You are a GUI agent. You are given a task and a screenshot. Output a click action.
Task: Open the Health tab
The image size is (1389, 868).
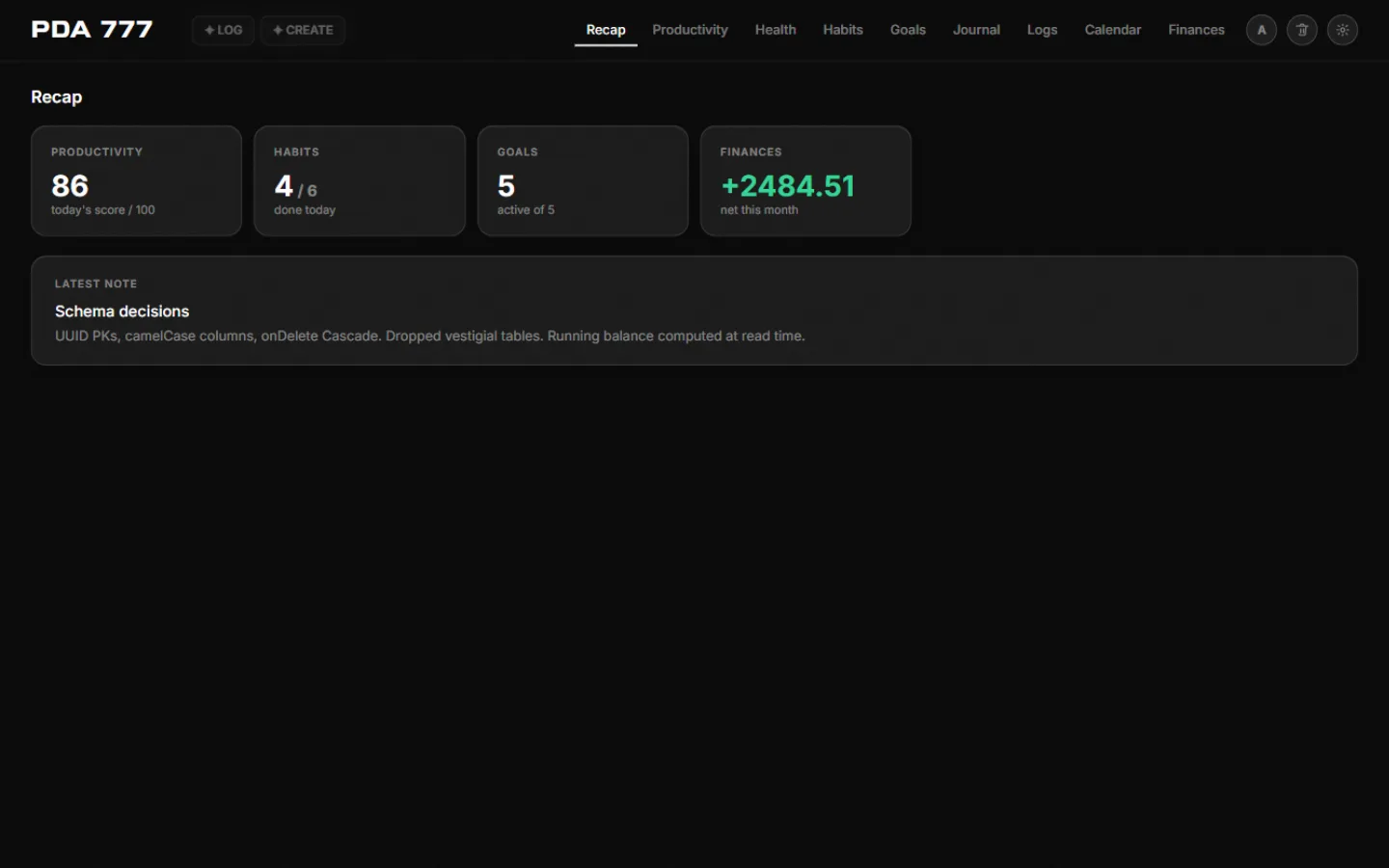tap(776, 30)
